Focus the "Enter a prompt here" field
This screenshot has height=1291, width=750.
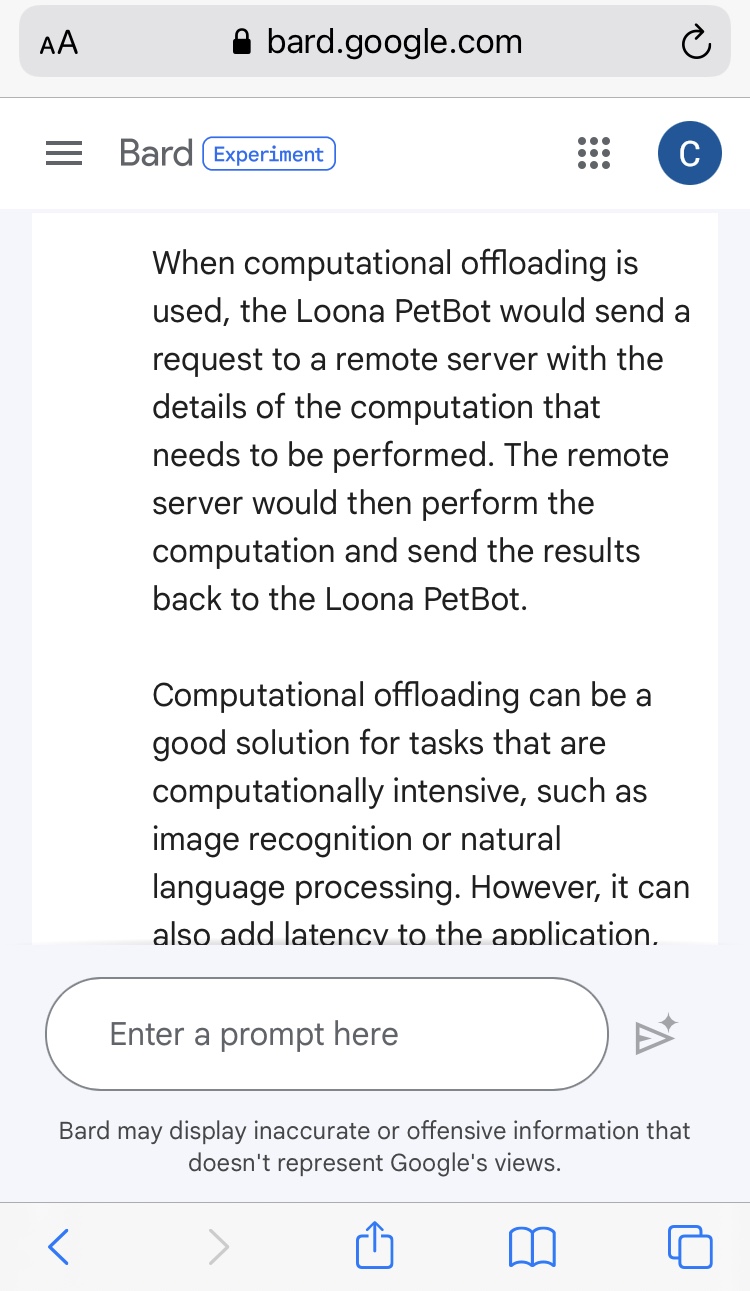[x=326, y=1034]
